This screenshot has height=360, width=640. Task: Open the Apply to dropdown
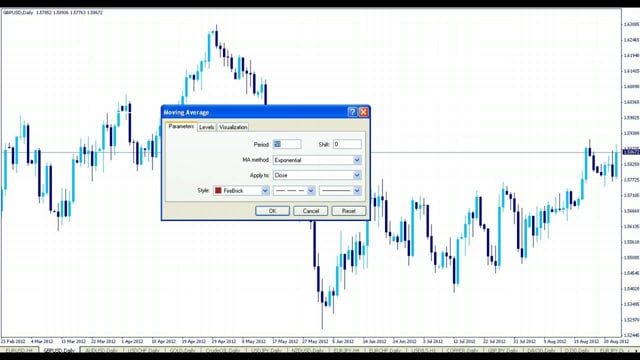coord(317,175)
